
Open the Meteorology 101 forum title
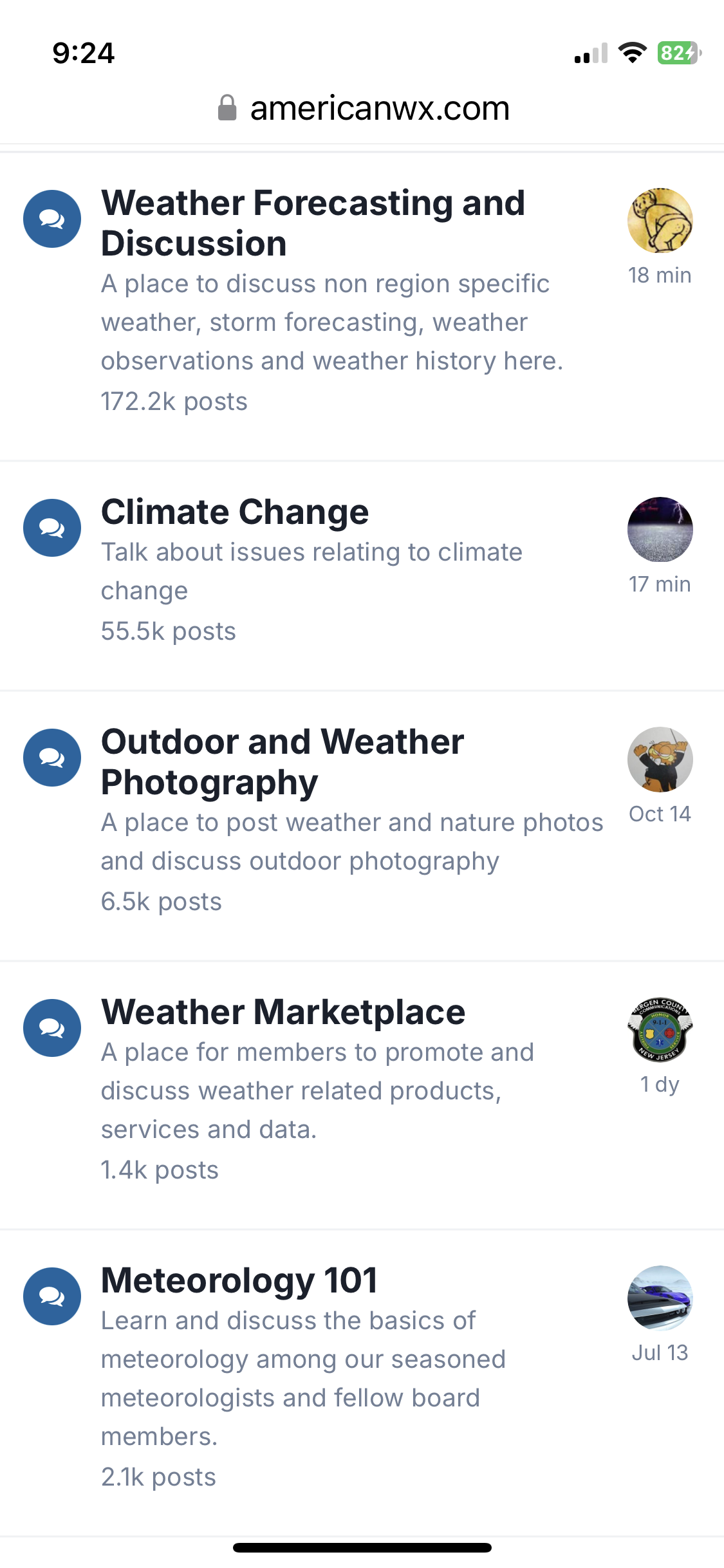click(239, 1280)
